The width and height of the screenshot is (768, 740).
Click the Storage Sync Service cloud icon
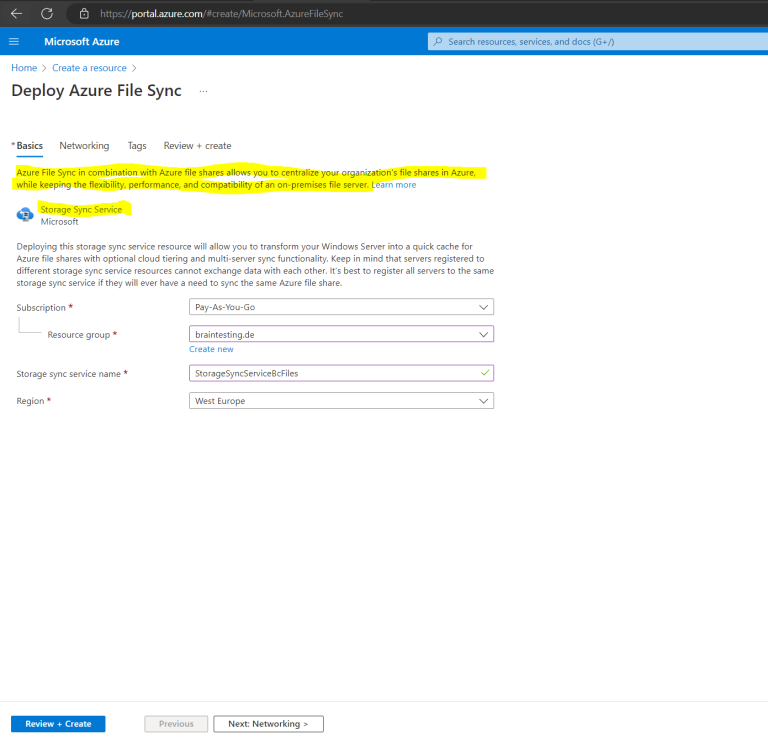click(25, 215)
